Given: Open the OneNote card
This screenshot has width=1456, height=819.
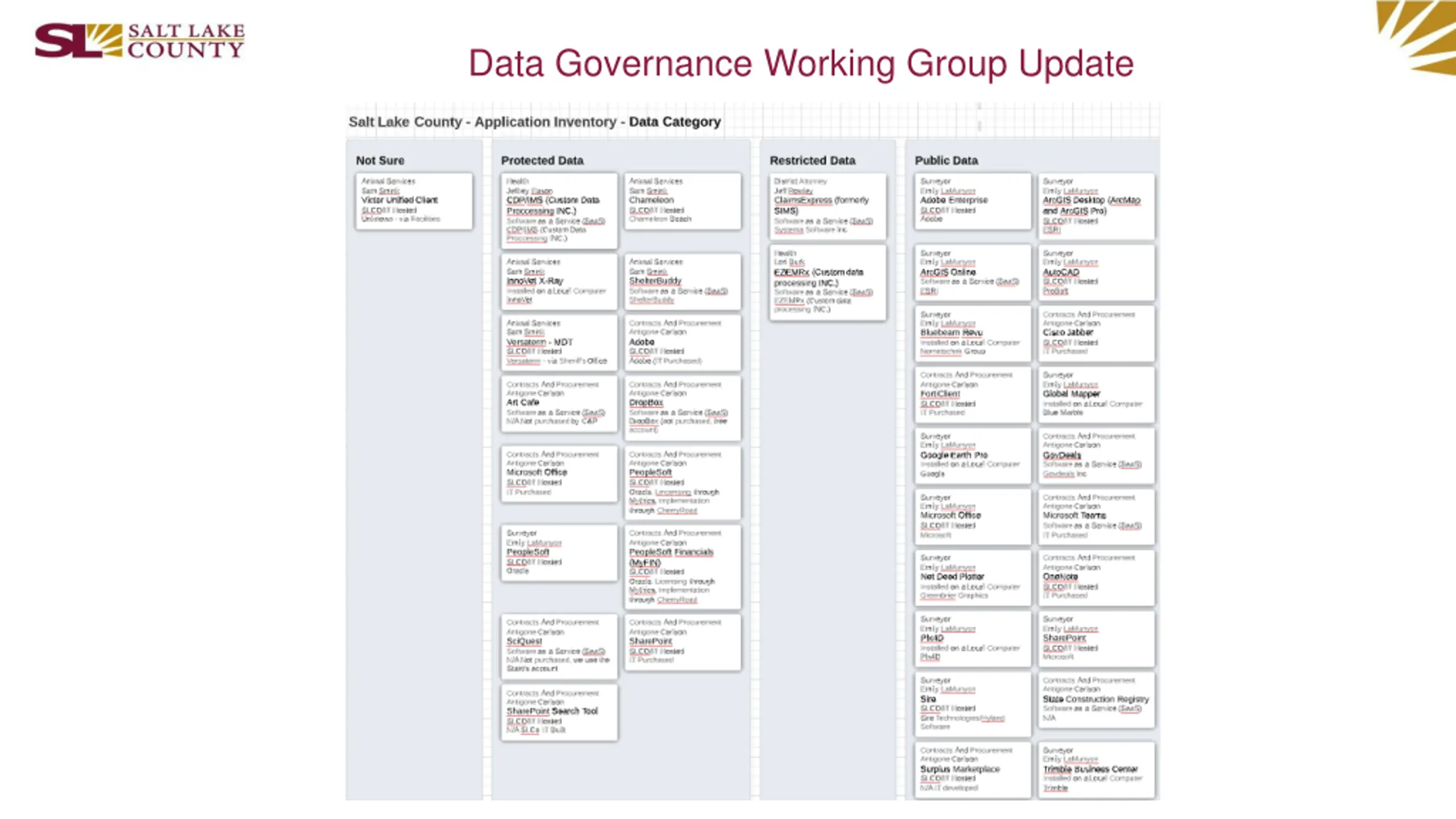Looking at the screenshot, I should pos(1097,578).
